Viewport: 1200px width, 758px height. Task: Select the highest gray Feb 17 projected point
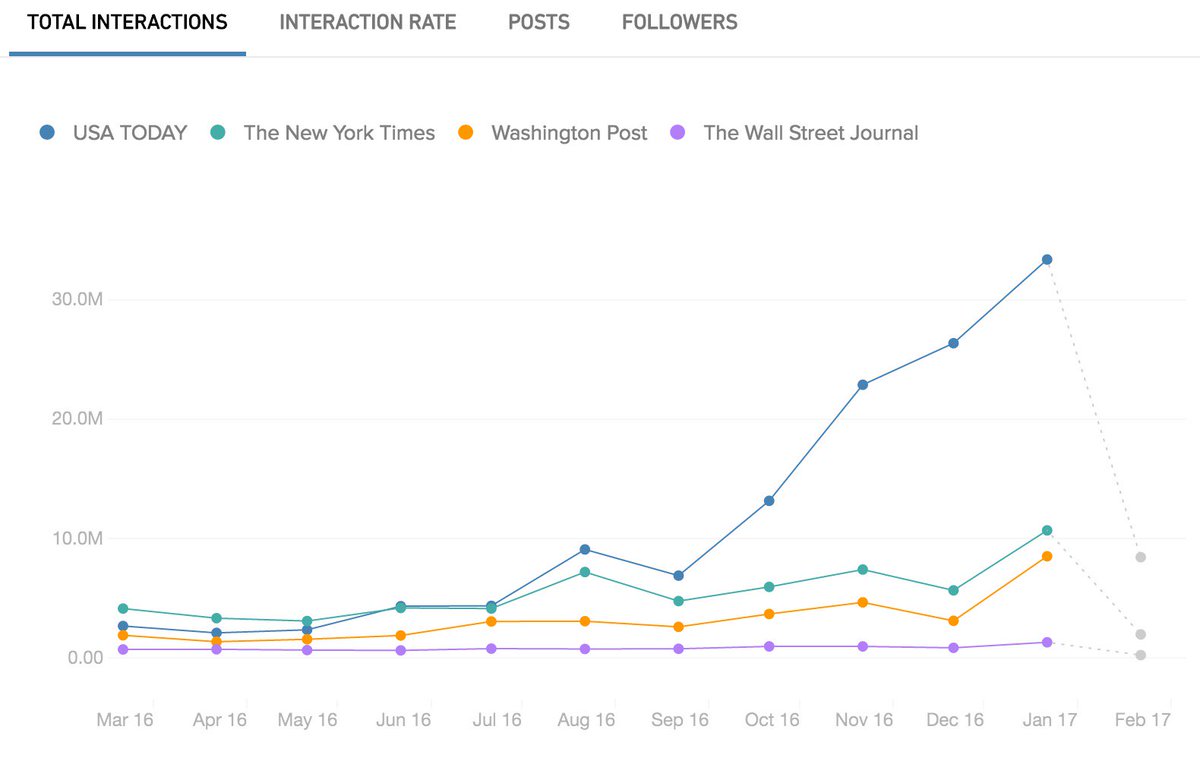[1140, 557]
